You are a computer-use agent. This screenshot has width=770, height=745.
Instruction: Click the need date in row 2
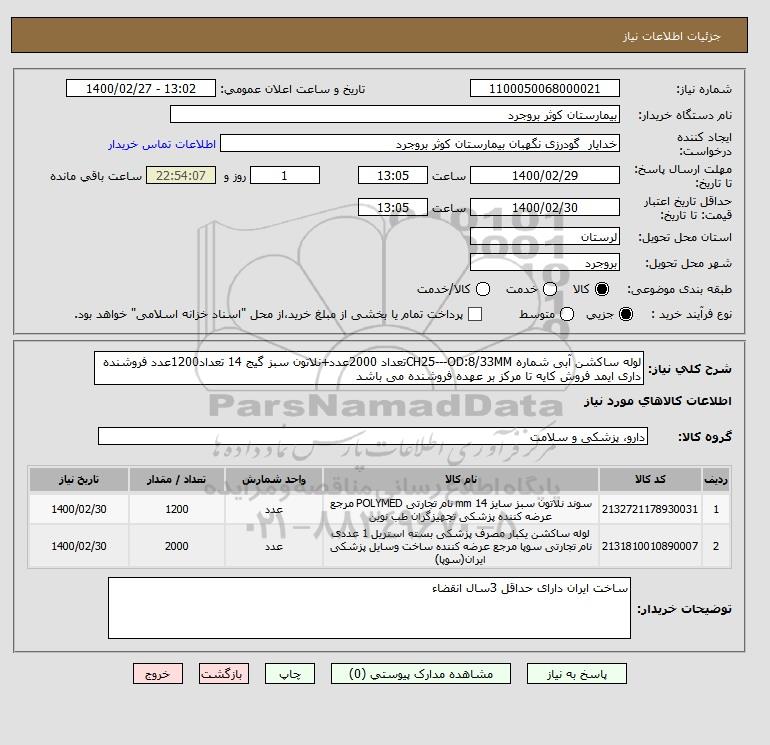tap(79, 546)
